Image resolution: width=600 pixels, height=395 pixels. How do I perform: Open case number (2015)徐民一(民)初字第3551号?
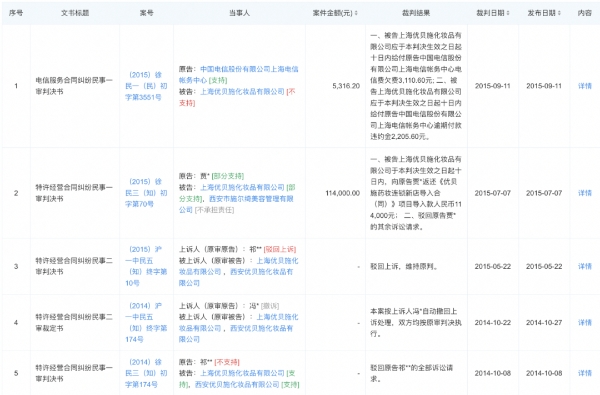pos(146,86)
